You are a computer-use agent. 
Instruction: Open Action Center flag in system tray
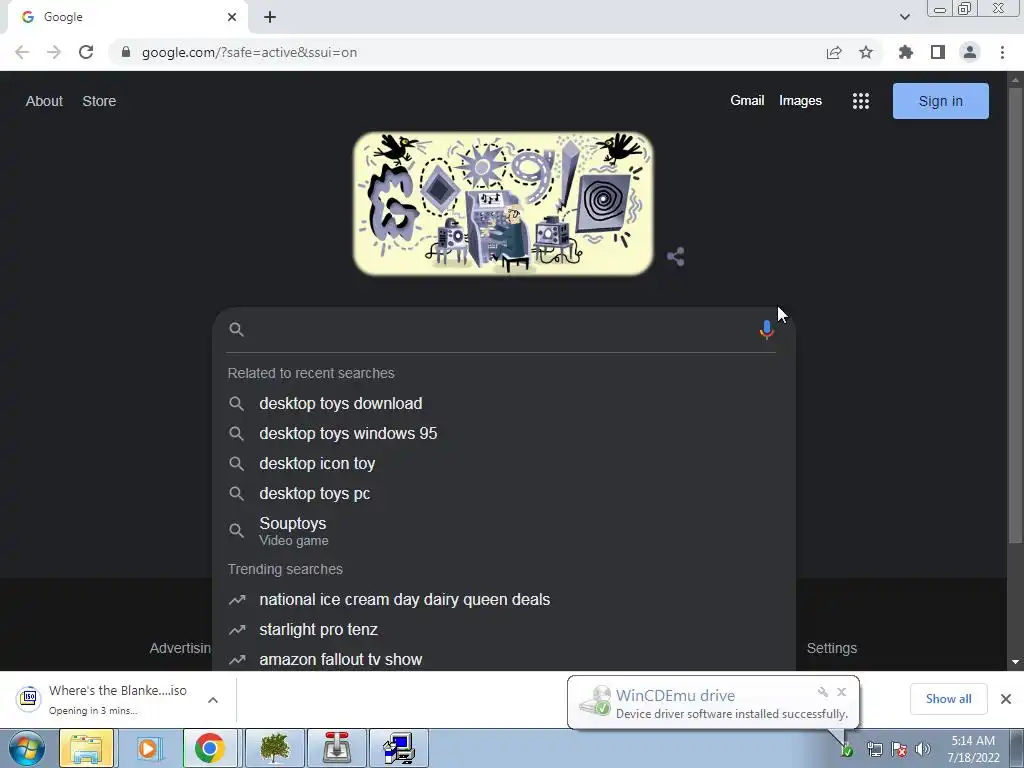coord(899,749)
